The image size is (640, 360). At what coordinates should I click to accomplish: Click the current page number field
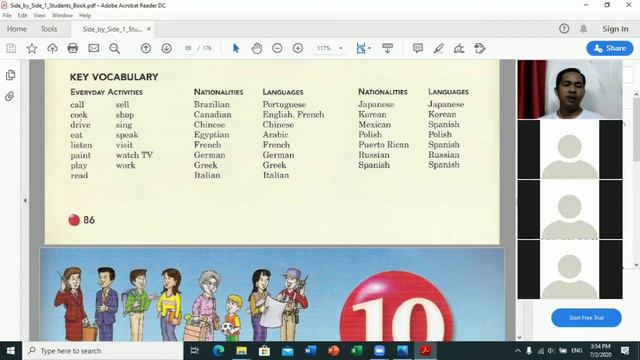pyautogui.click(x=188, y=48)
